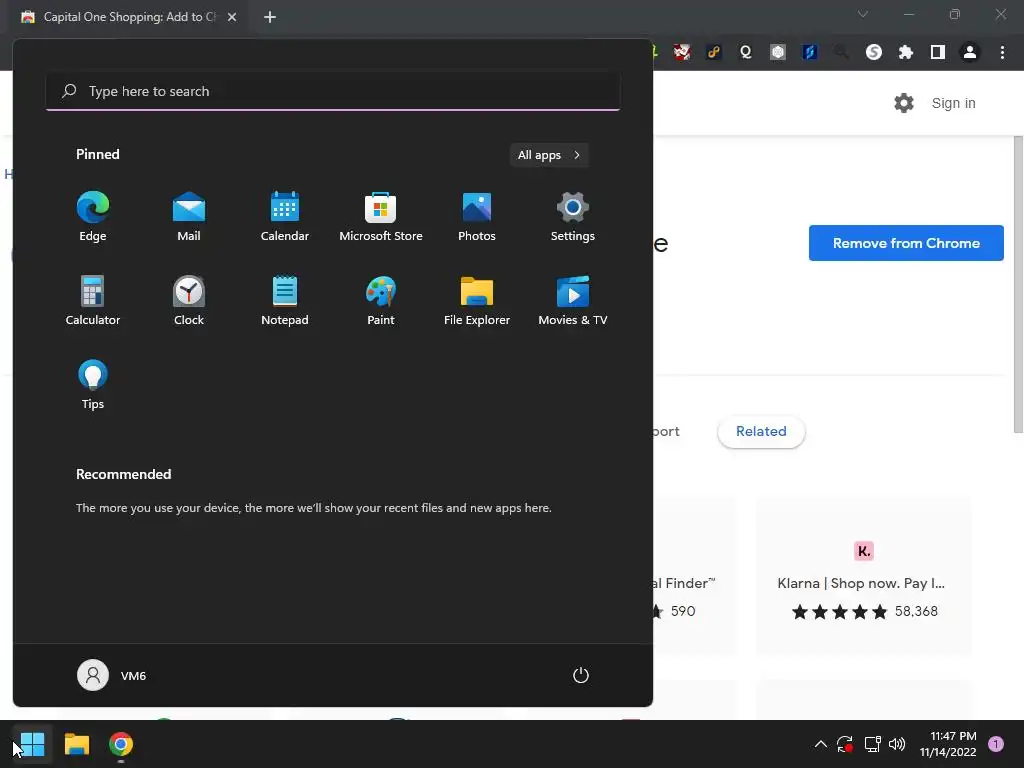
Task: Open the network icon in system tray
Action: click(872, 744)
